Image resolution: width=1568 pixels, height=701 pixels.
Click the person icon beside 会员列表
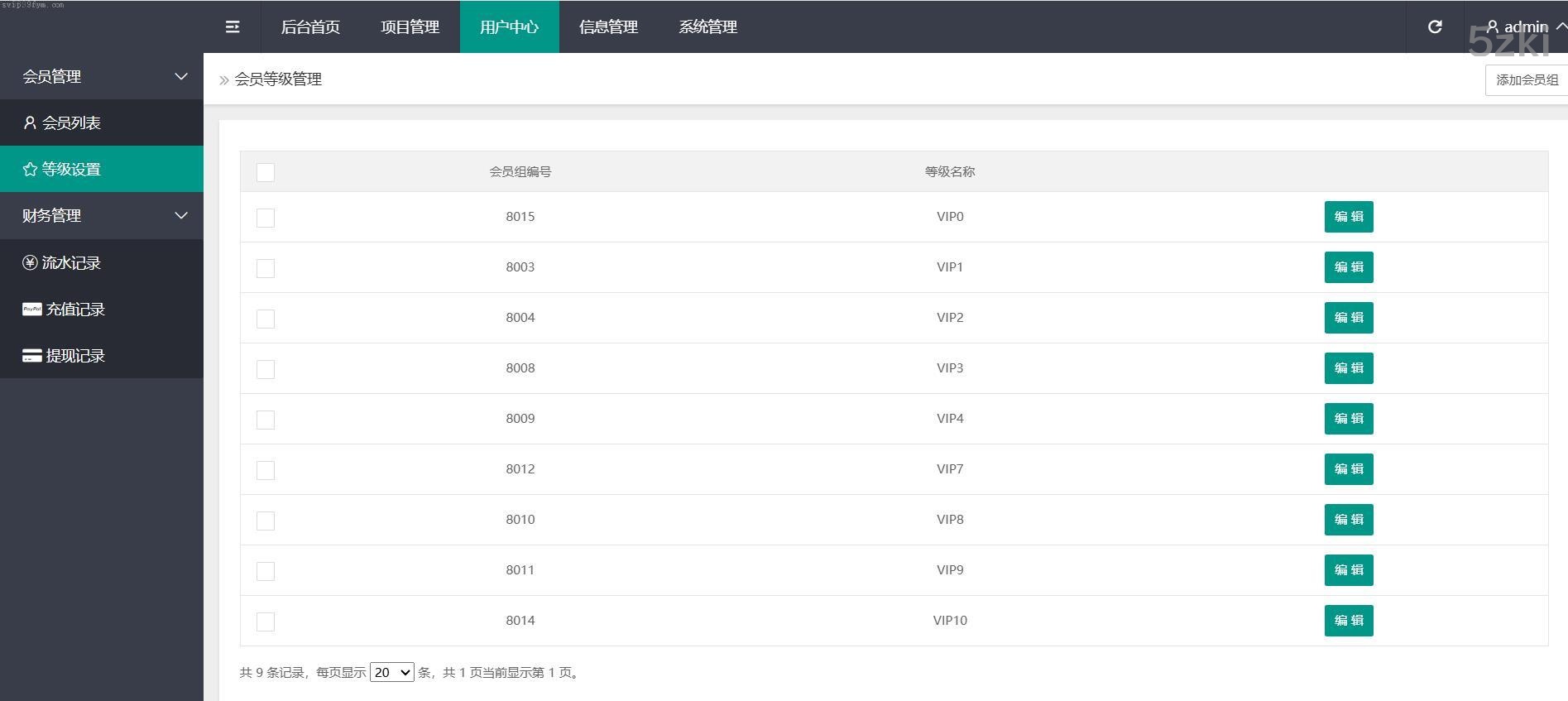coord(30,123)
